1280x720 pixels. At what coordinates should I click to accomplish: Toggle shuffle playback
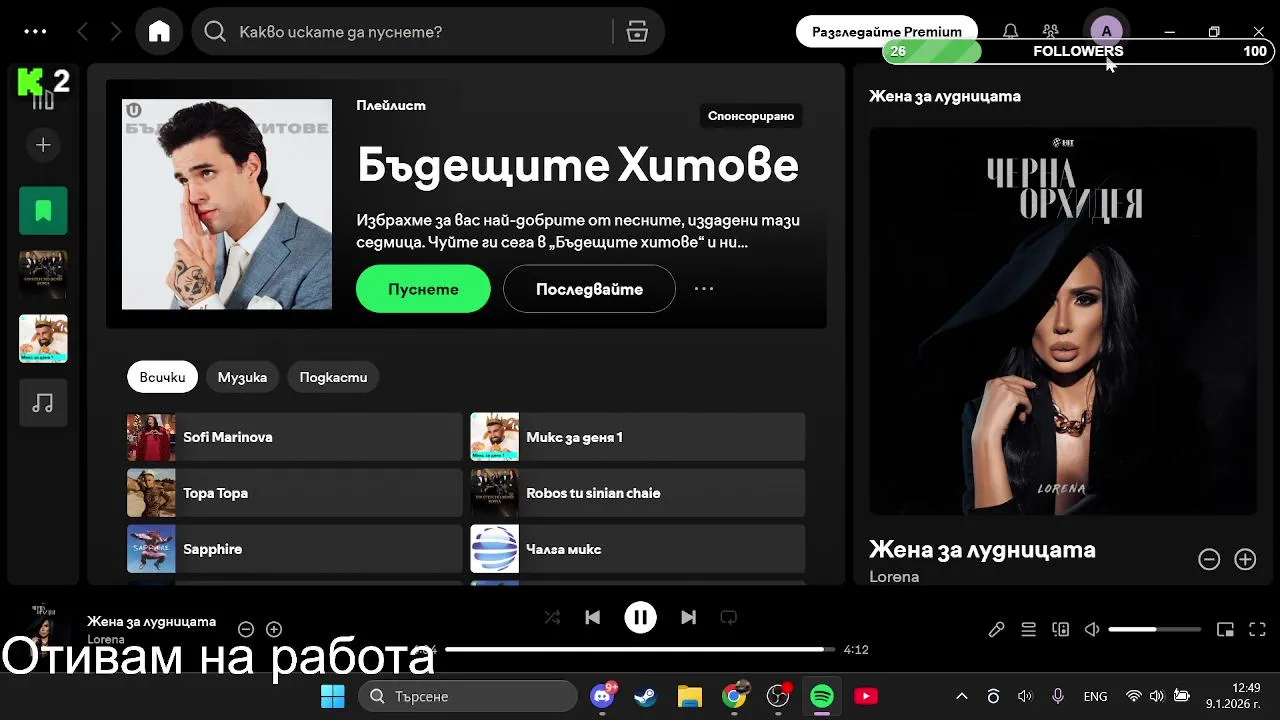point(552,617)
